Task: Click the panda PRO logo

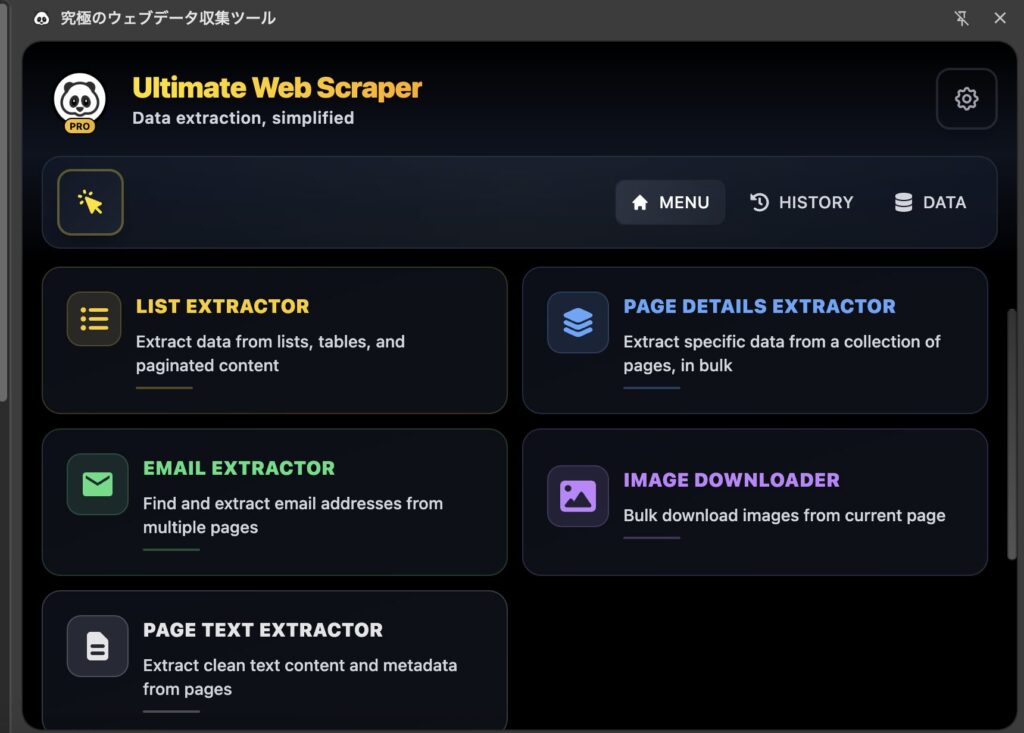Action: coord(80,101)
